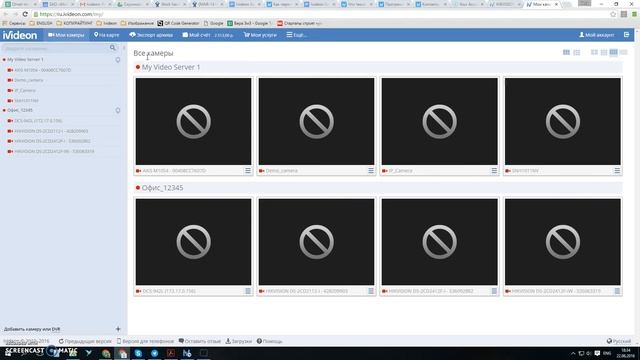
Task: Change language via Русский selector
Action: tap(618, 341)
